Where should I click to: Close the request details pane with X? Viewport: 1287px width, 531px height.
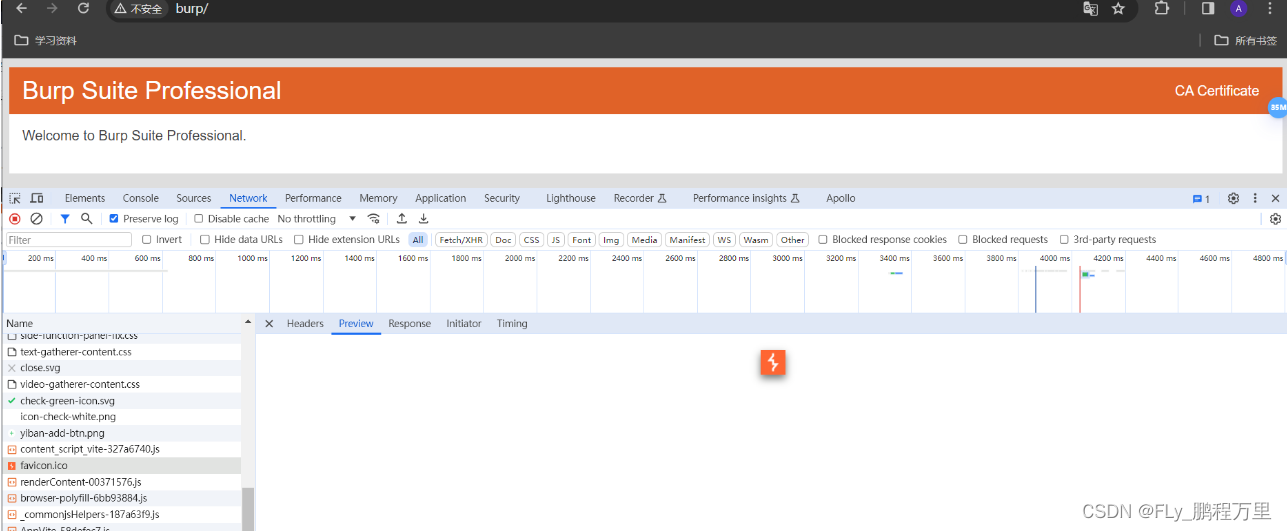coord(269,324)
